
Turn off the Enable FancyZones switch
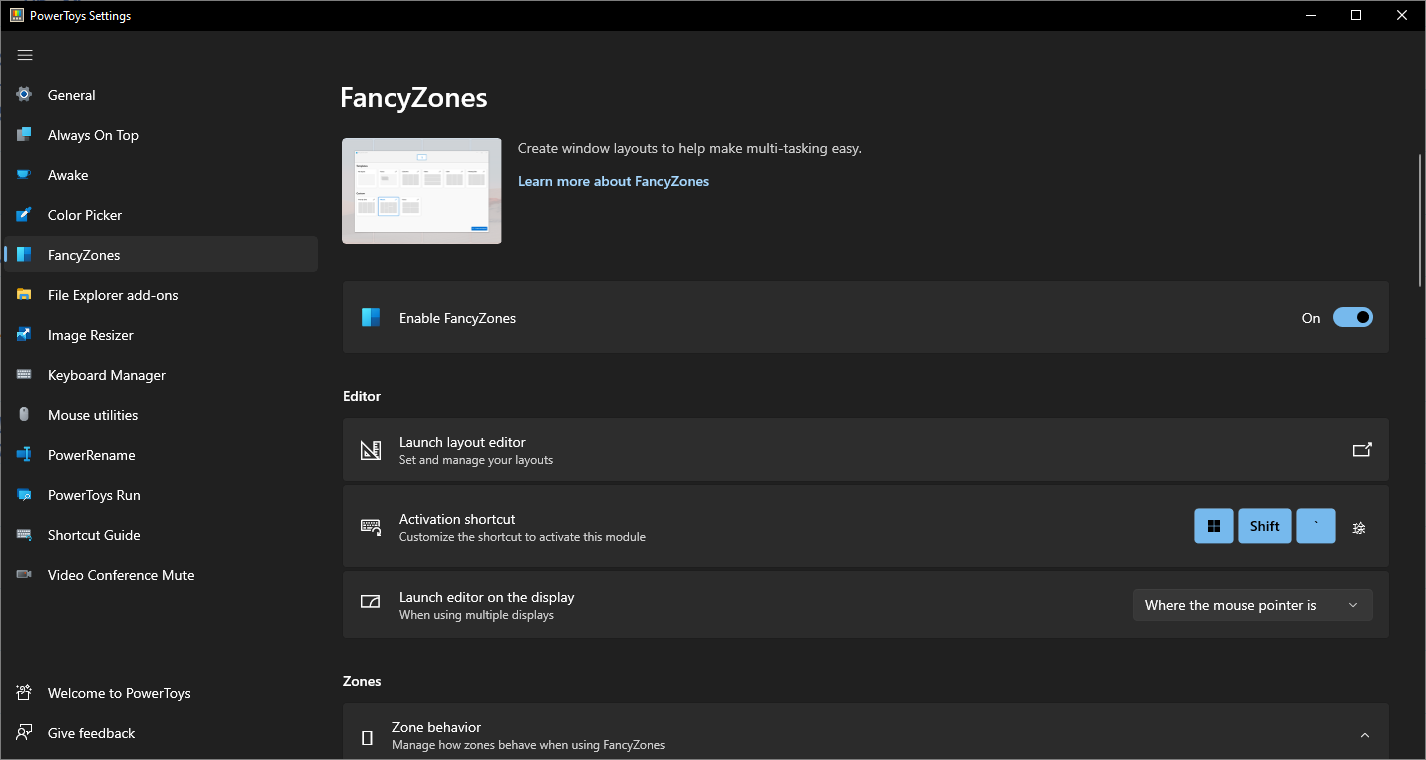tap(1353, 318)
